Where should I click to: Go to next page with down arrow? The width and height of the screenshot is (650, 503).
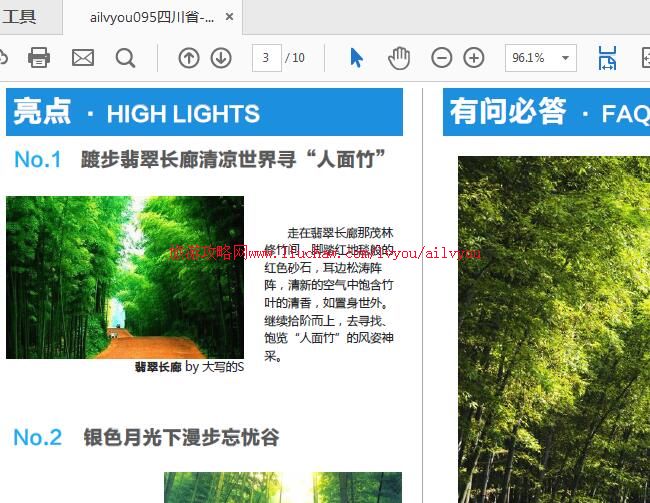221,58
